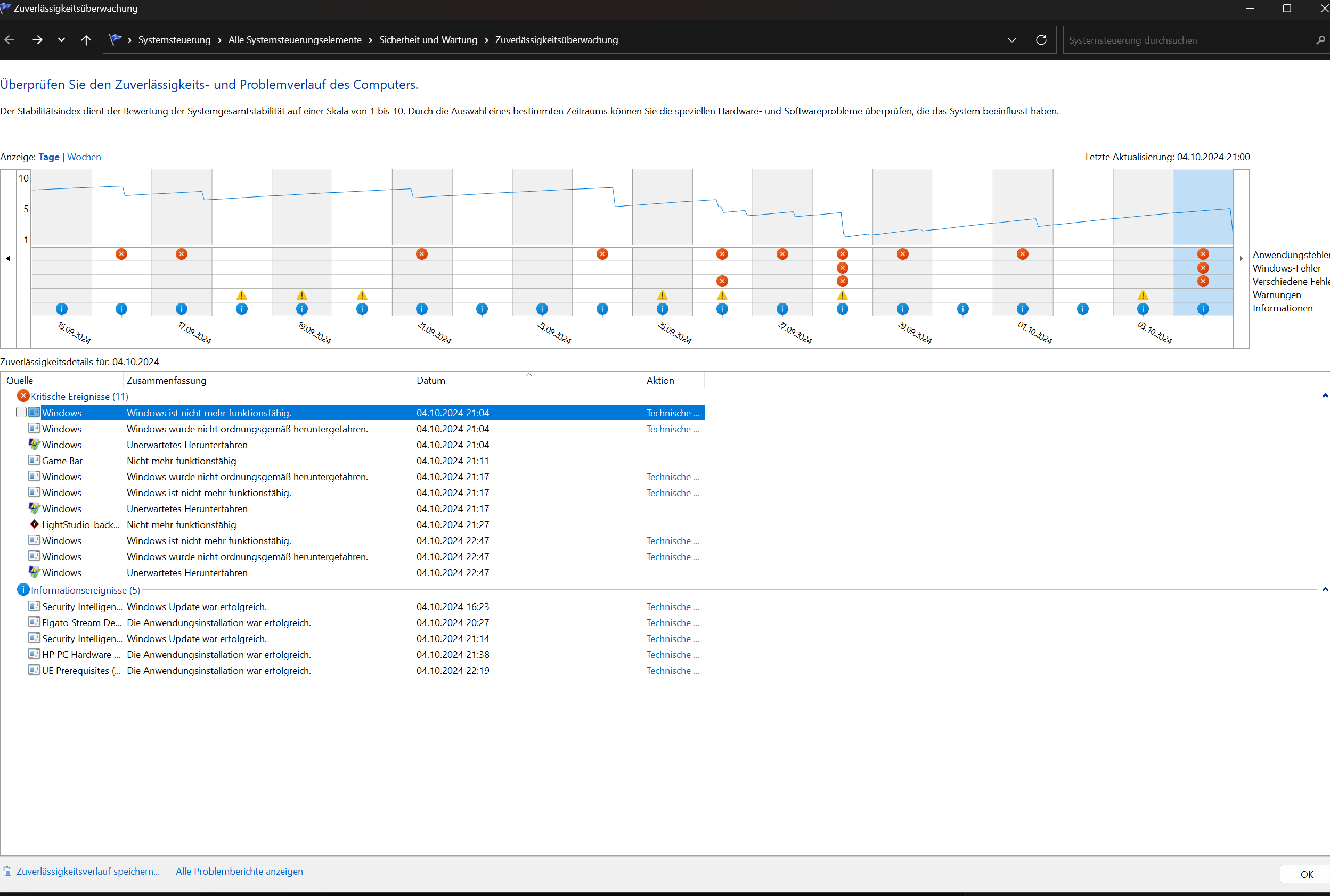Viewport: 1330px width, 896px height.
Task: Click the Informationsereignisse blue info icon
Action: [x=23, y=590]
